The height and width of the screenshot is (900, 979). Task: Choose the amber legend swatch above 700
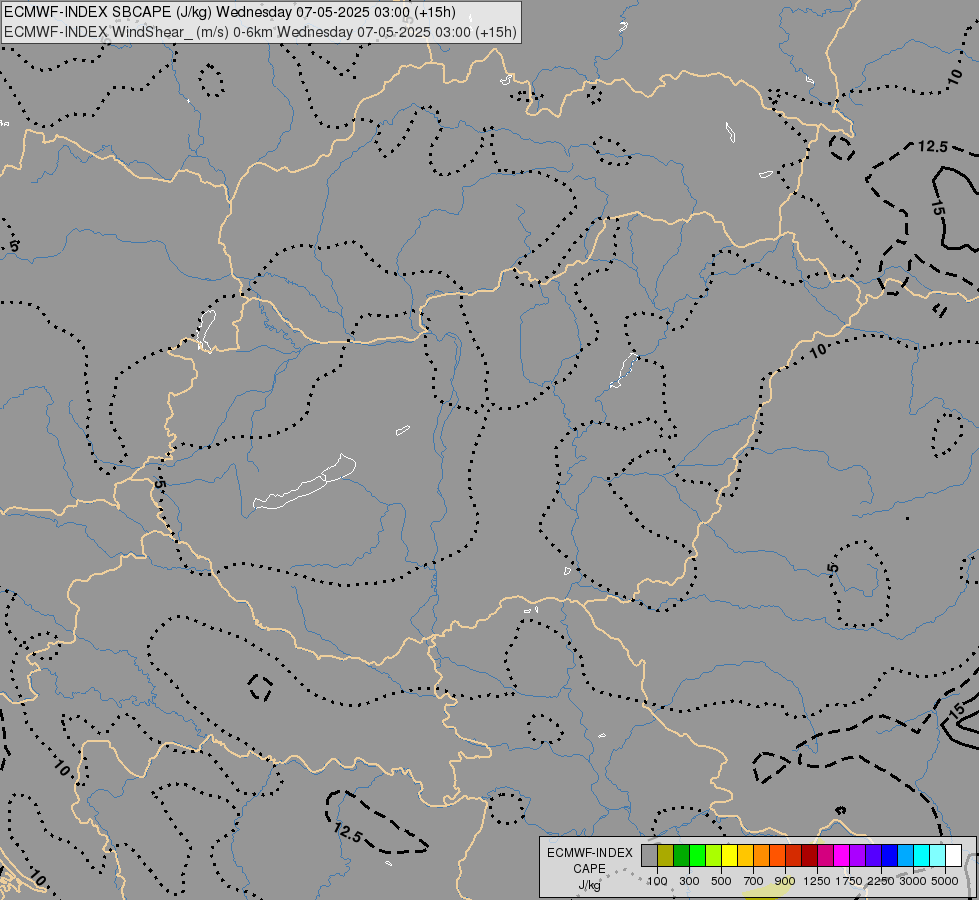(745, 856)
